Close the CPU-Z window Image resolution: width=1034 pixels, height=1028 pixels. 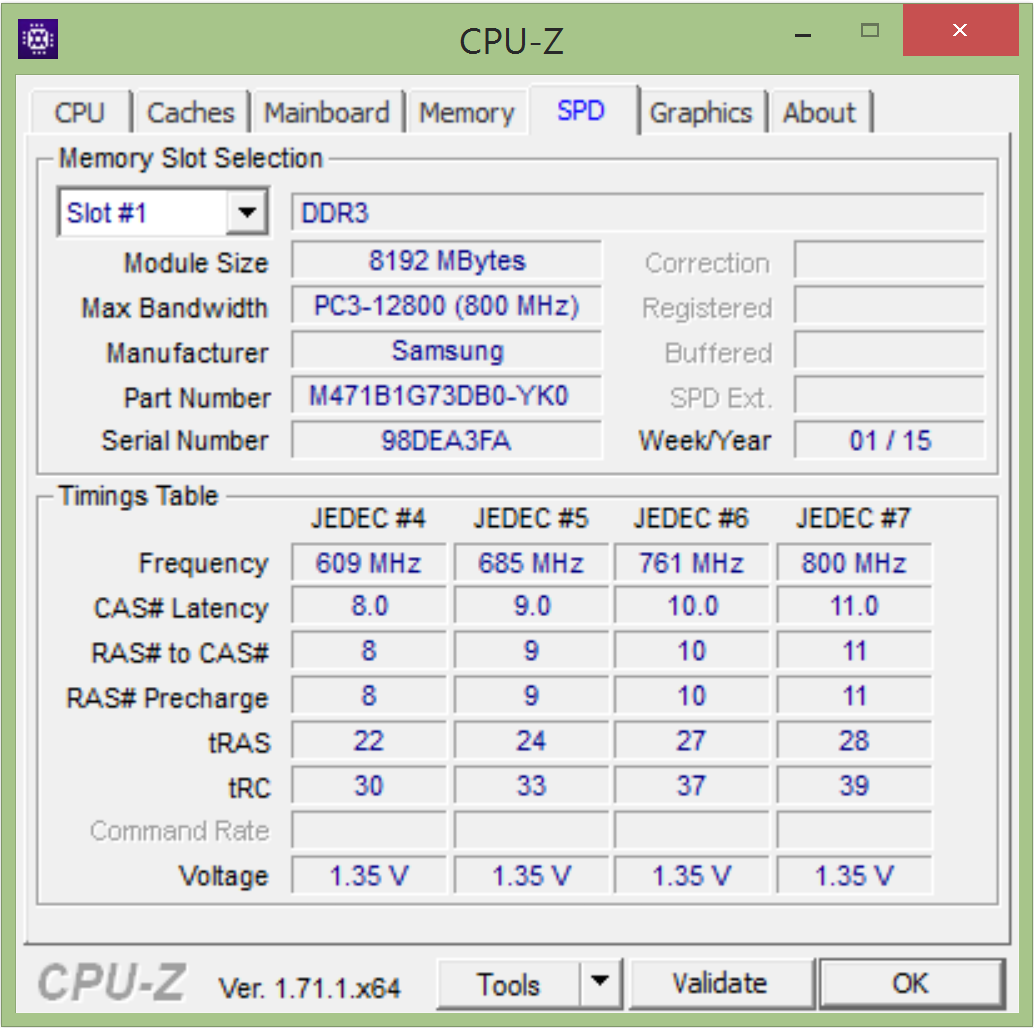click(960, 30)
